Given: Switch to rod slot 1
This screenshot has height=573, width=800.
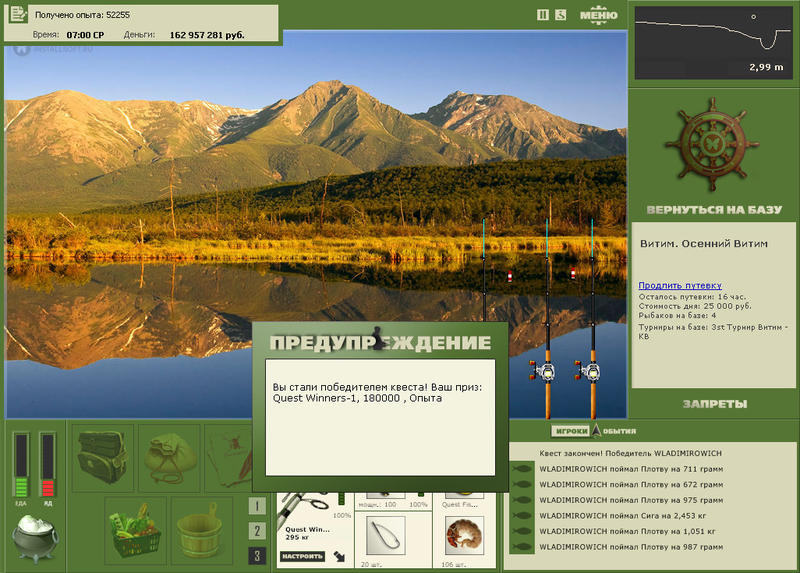Looking at the screenshot, I should pyautogui.click(x=257, y=506).
